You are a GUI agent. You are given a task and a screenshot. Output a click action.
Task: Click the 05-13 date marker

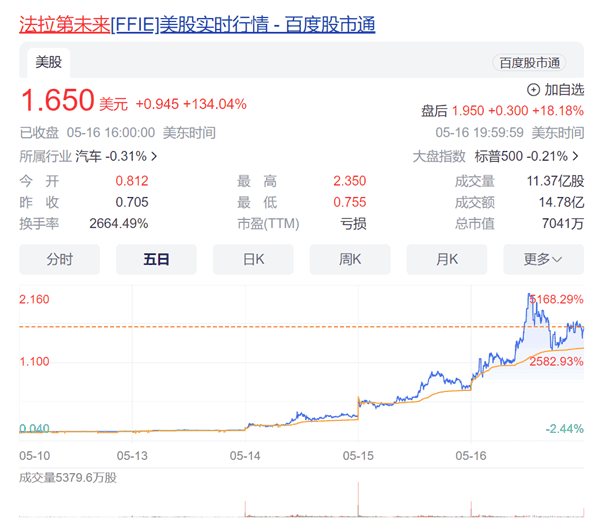[x=132, y=456]
